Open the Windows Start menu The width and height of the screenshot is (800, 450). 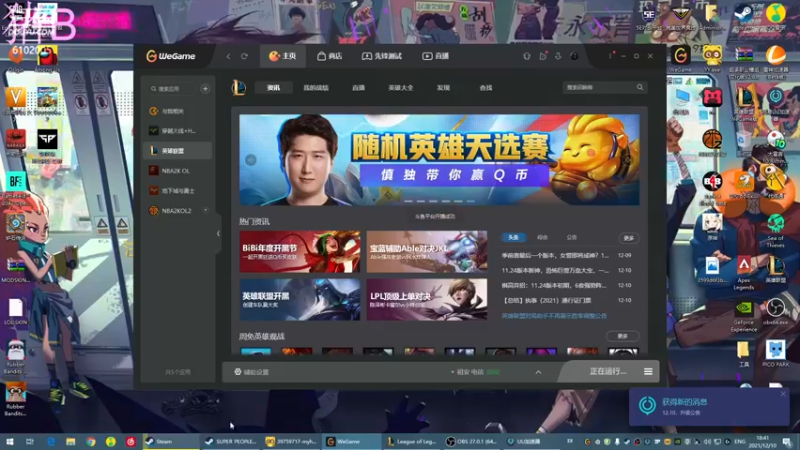[x=10, y=441]
